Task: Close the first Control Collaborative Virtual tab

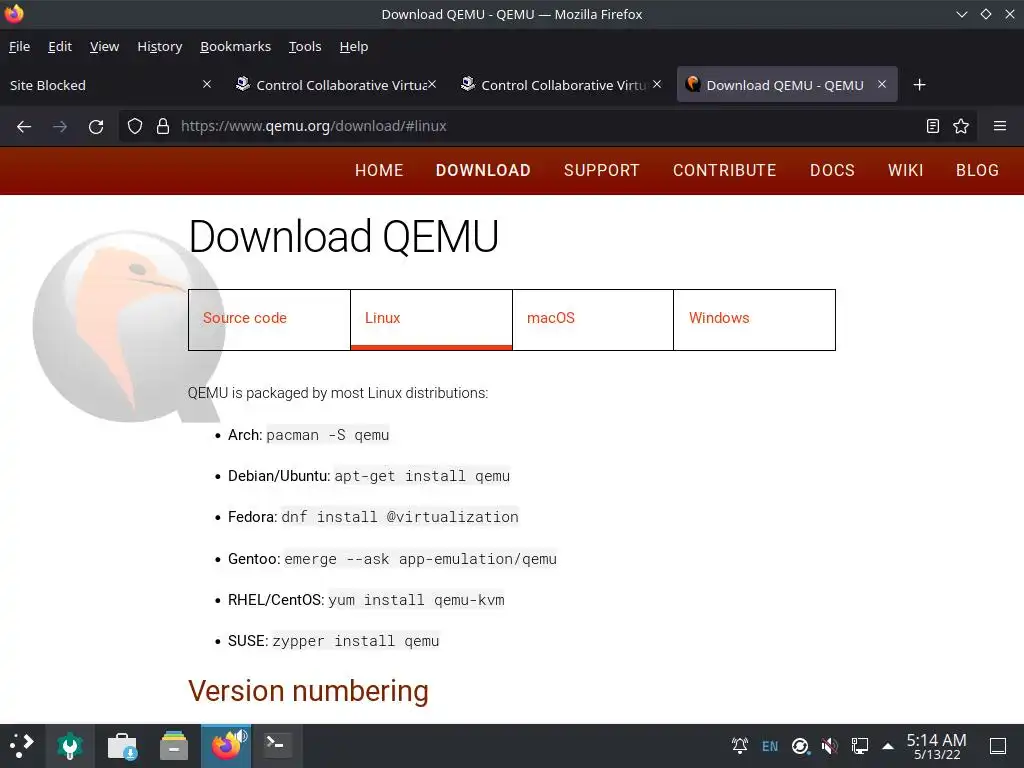Action: click(x=432, y=84)
